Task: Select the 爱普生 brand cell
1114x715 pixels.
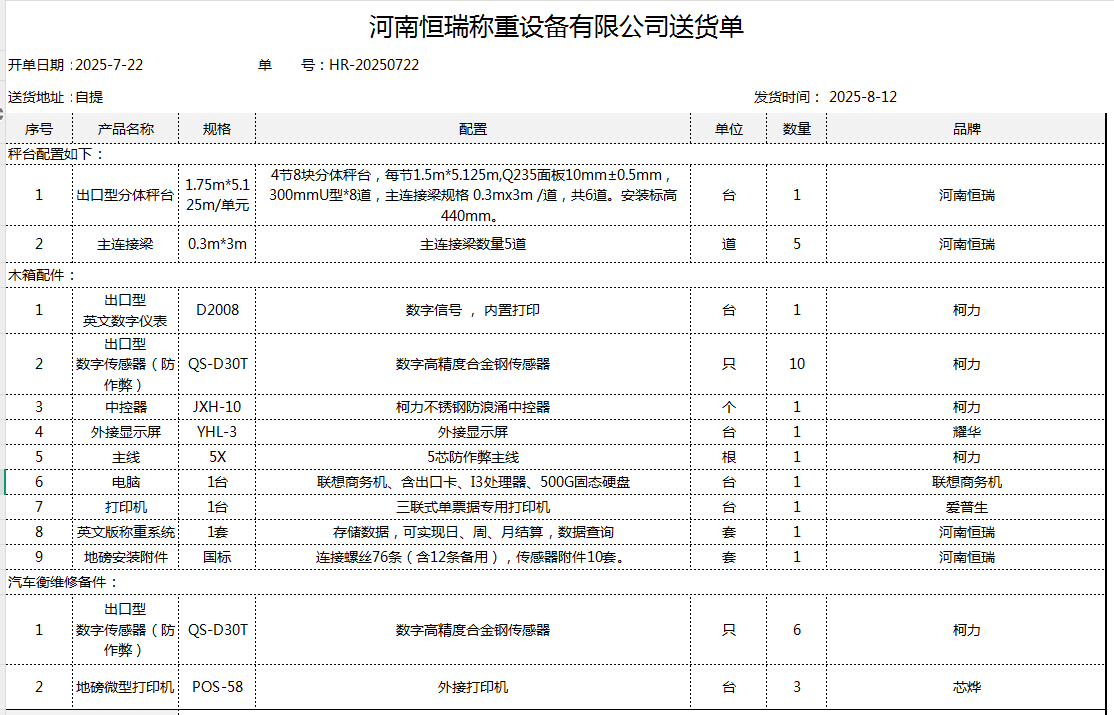Action: [x=966, y=507]
